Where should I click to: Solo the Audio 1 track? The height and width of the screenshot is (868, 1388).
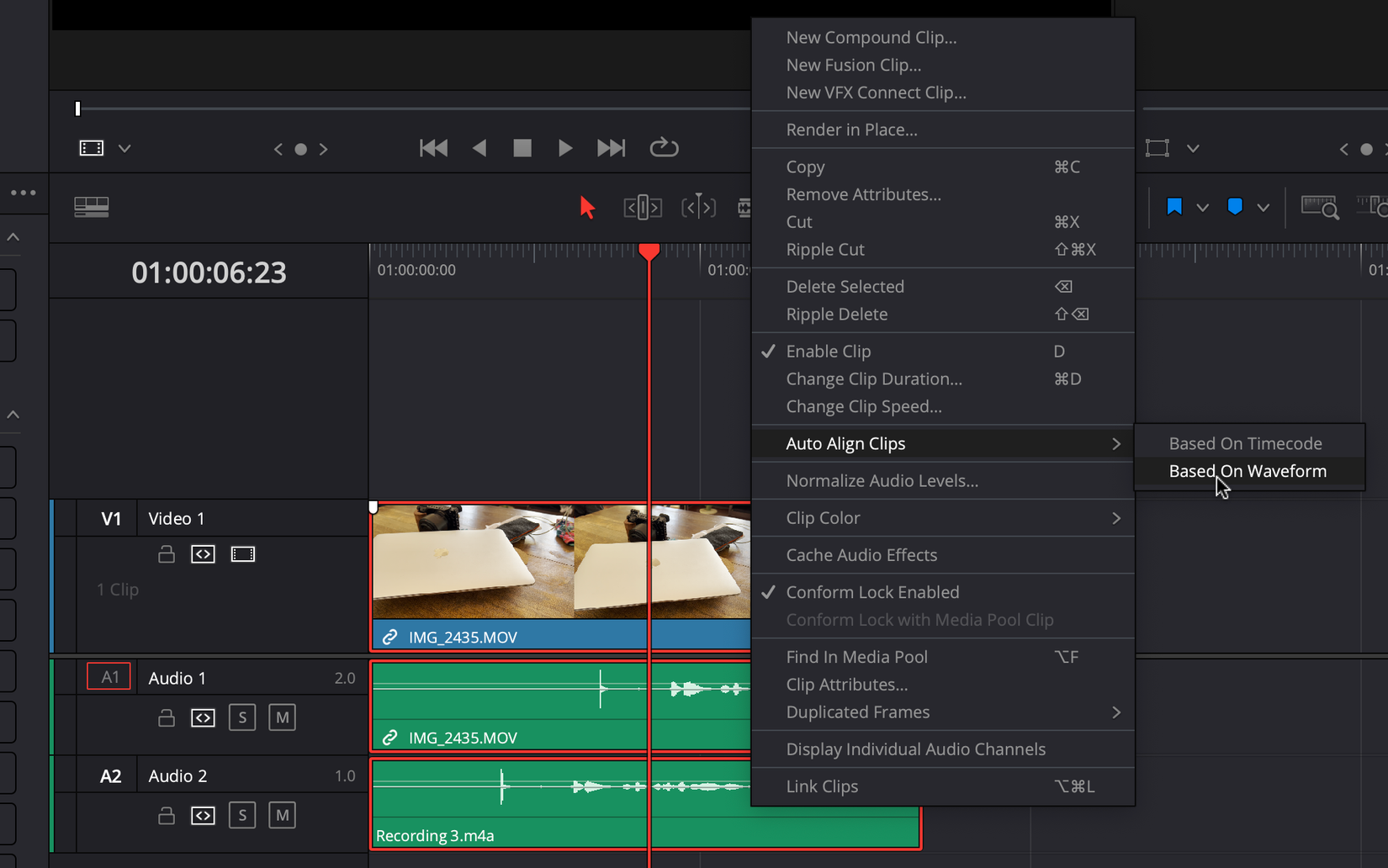242,717
